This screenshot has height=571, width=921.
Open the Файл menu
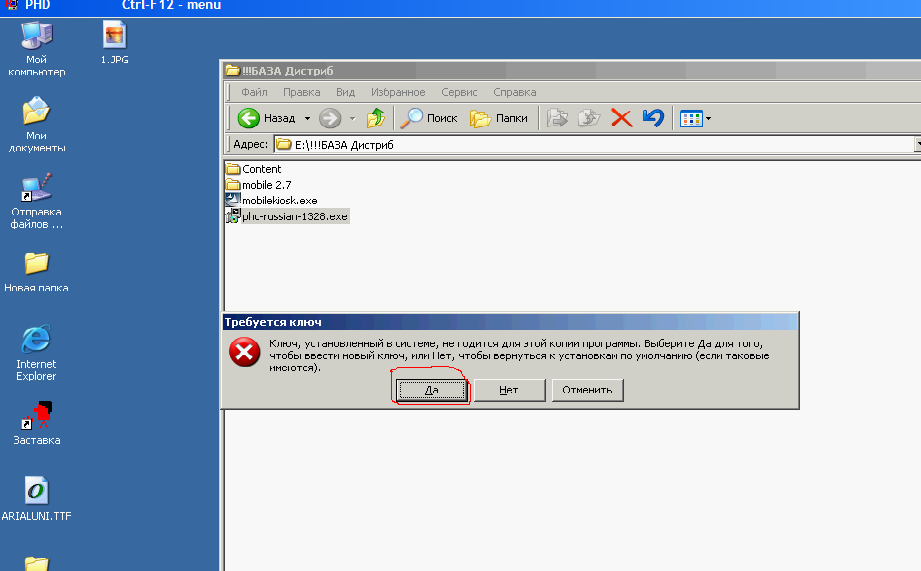coord(254,92)
